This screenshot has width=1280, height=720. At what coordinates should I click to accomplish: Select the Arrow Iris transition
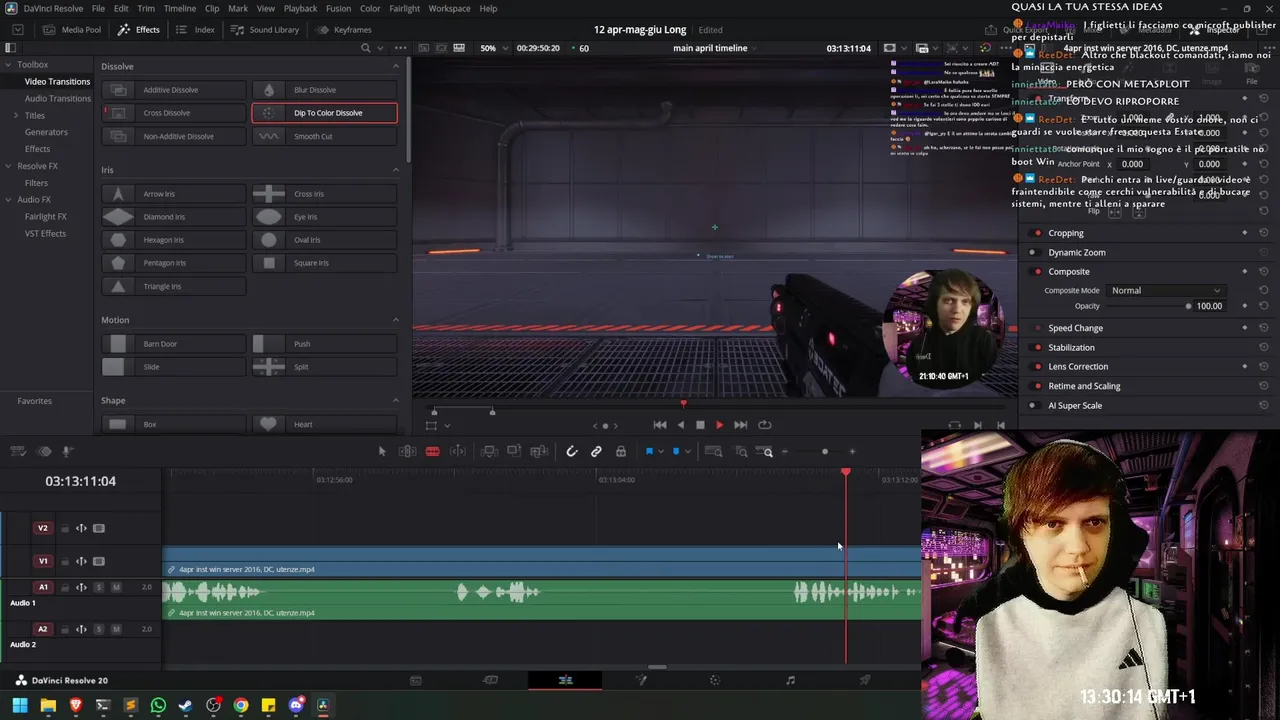click(175, 194)
